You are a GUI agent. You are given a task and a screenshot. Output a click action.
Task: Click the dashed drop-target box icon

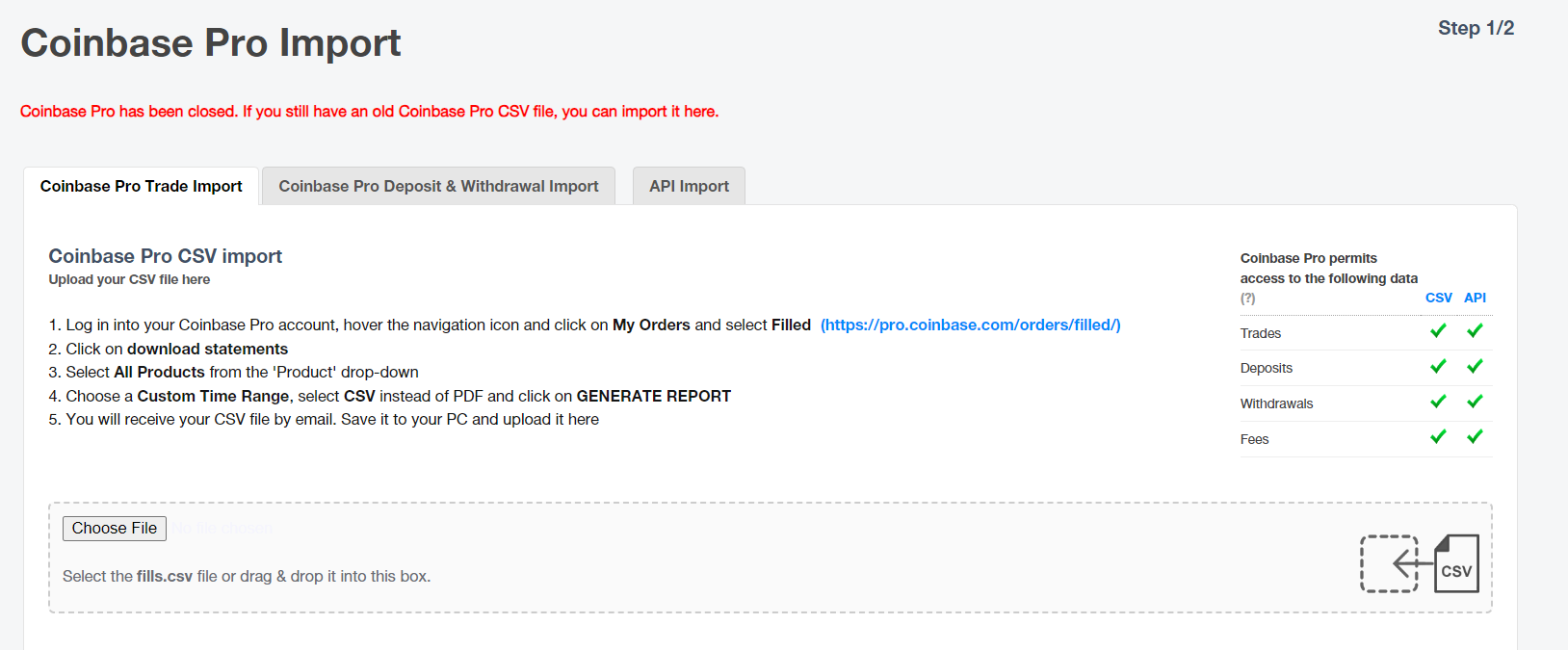(x=1389, y=564)
